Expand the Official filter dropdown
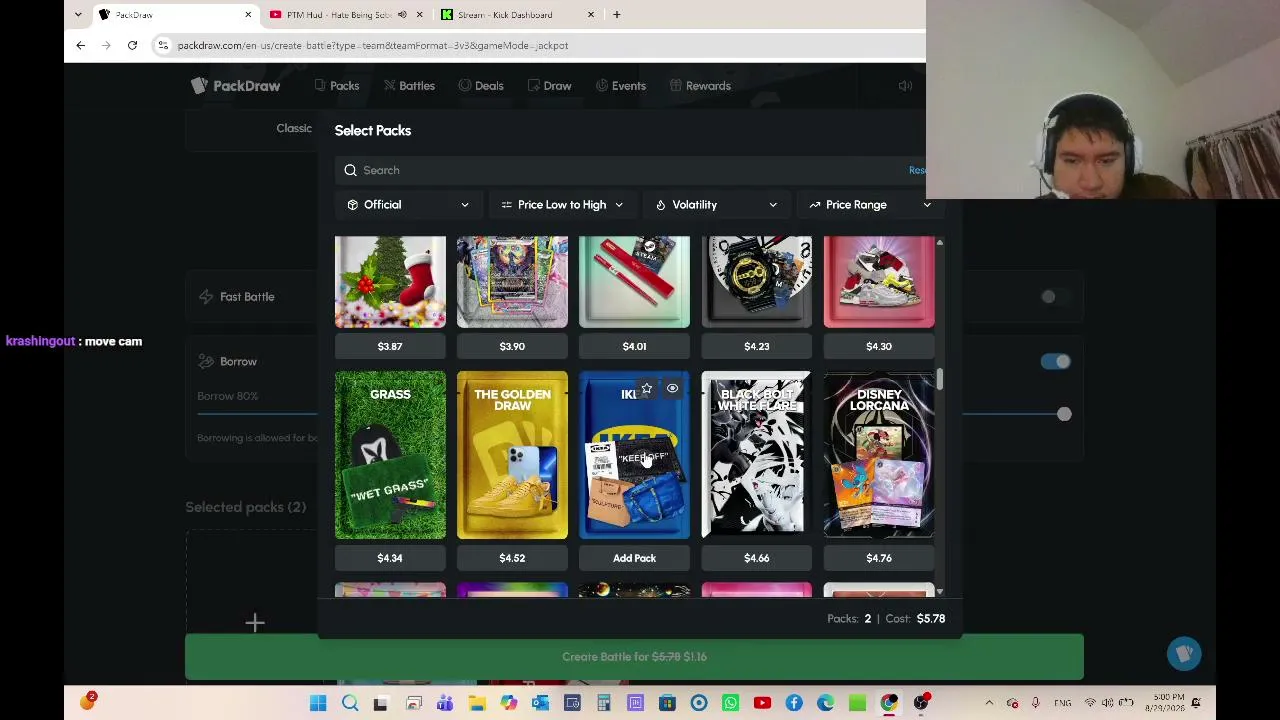Viewport: 1280px width, 720px height. point(408,205)
